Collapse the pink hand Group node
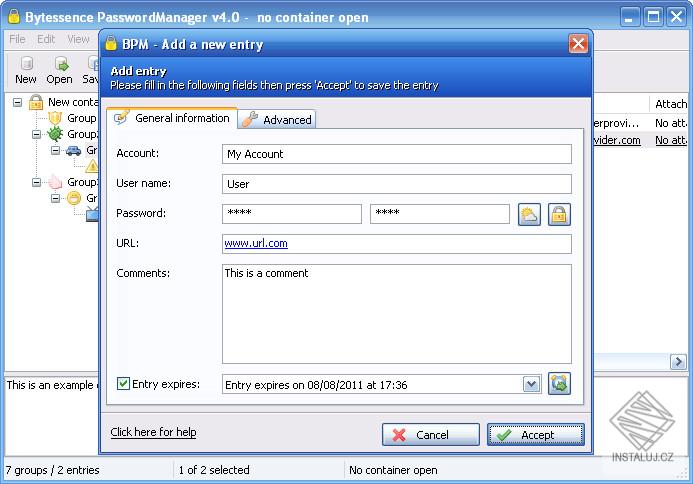This screenshot has width=693, height=484. (x=37, y=182)
